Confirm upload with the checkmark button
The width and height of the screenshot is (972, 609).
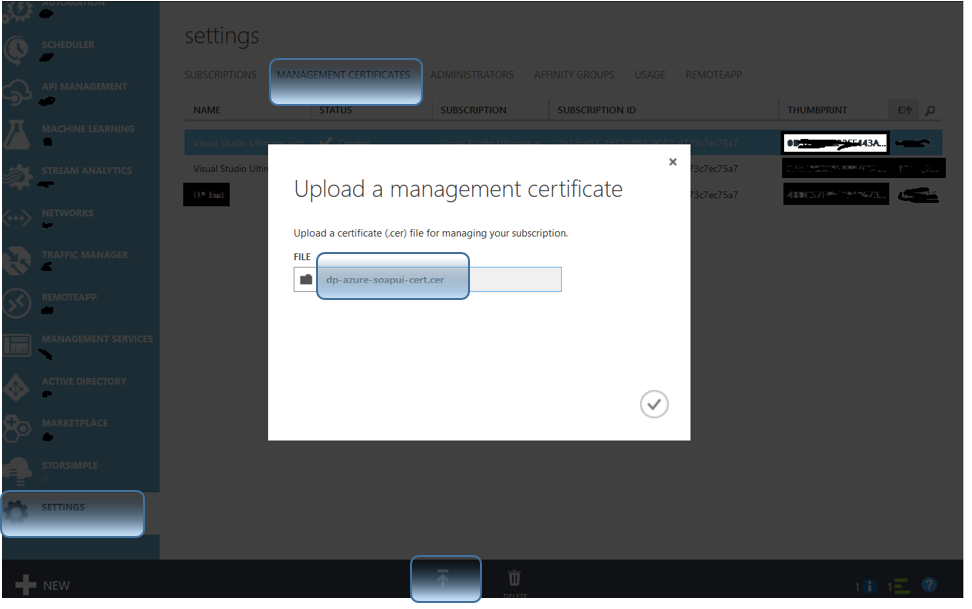point(655,404)
